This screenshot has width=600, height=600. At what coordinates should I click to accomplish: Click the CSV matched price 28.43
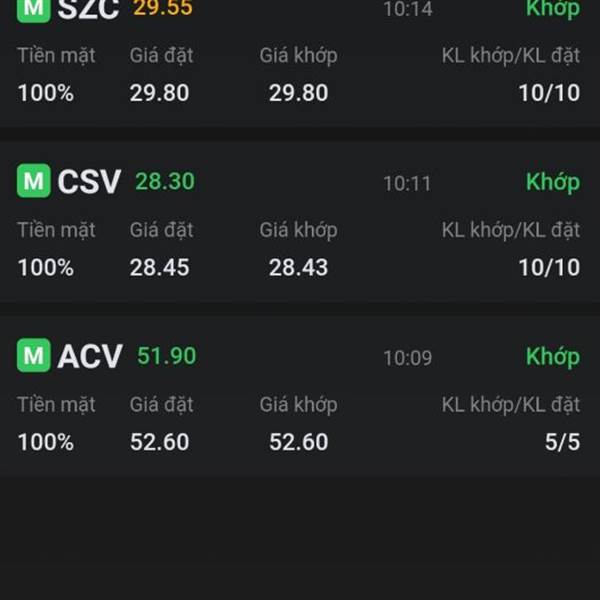pyautogui.click(x=298, y=267)
